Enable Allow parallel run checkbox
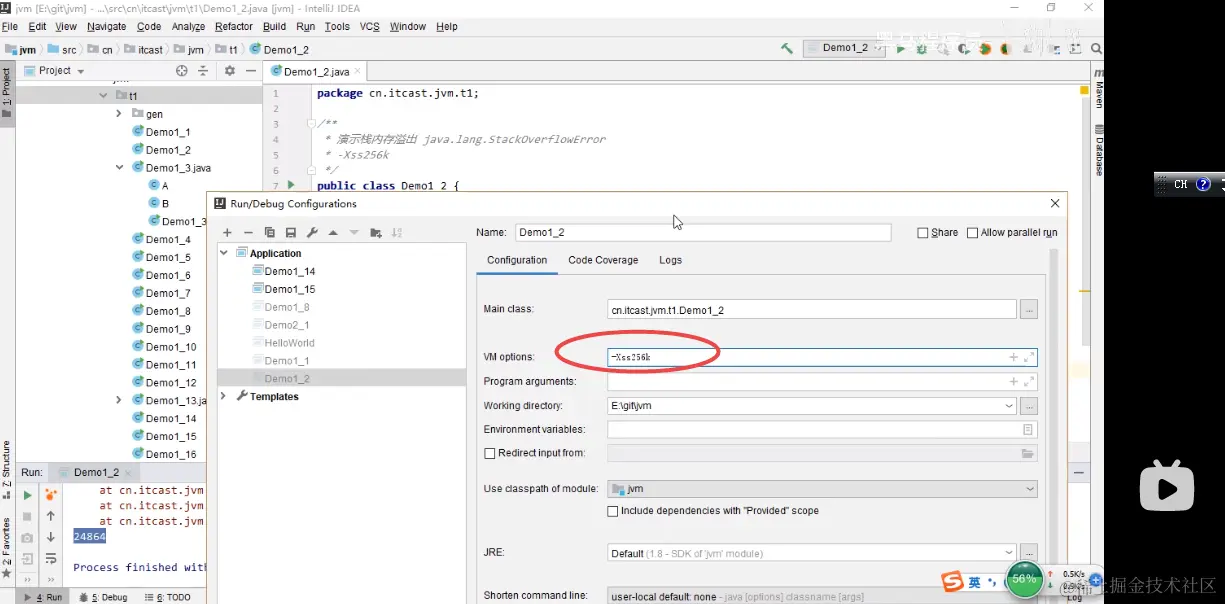The image size is (1225, 604). pos(972,233)
